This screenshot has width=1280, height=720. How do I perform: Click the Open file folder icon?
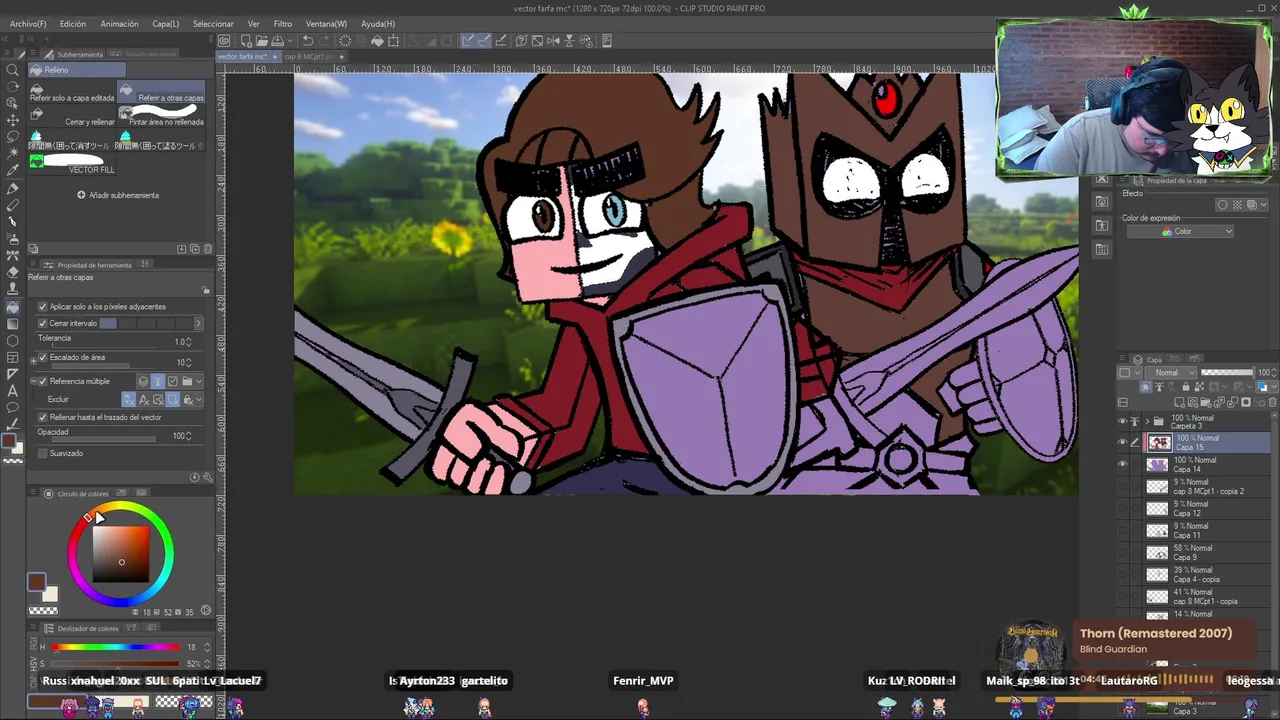click(x=260, y=41)
